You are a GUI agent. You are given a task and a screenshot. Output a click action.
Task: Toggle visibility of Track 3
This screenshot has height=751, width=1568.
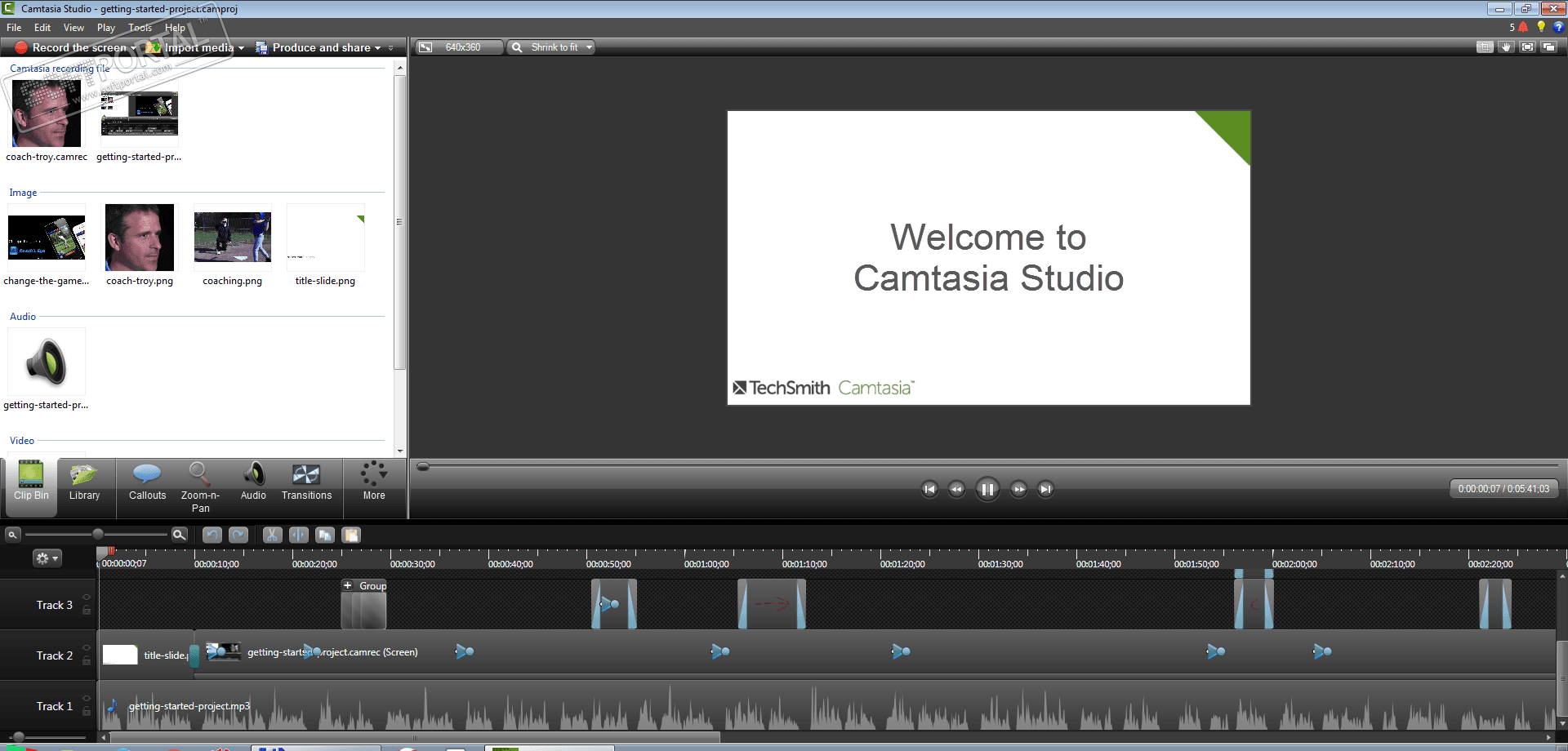(87, 598)
